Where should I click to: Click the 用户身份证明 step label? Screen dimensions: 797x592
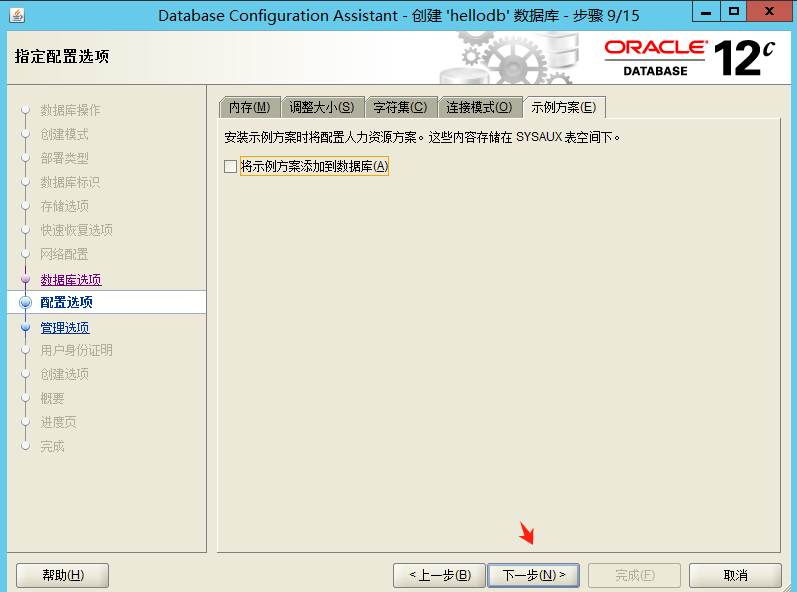77,350
